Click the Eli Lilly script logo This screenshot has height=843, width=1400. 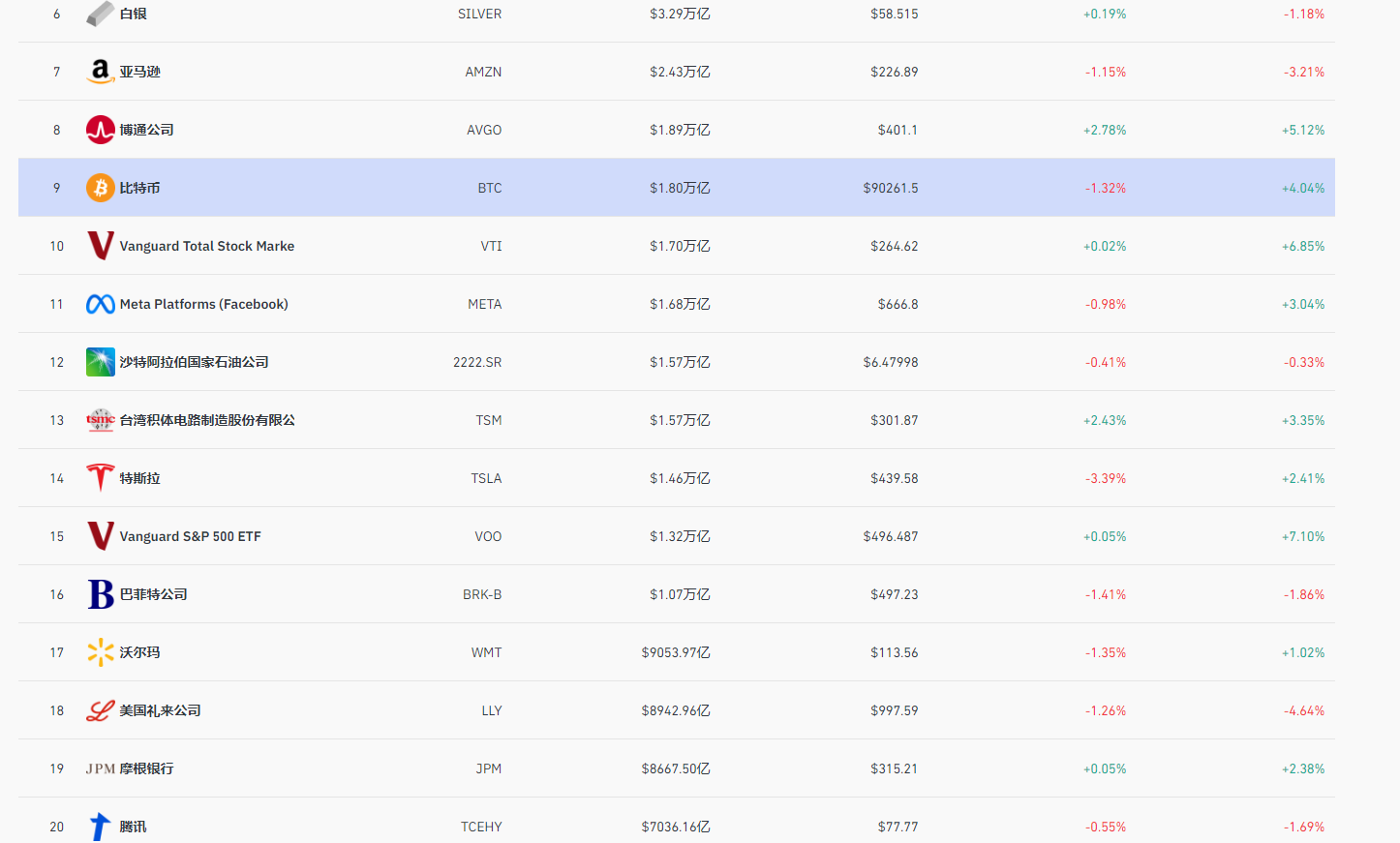click(x=100, y=710)
